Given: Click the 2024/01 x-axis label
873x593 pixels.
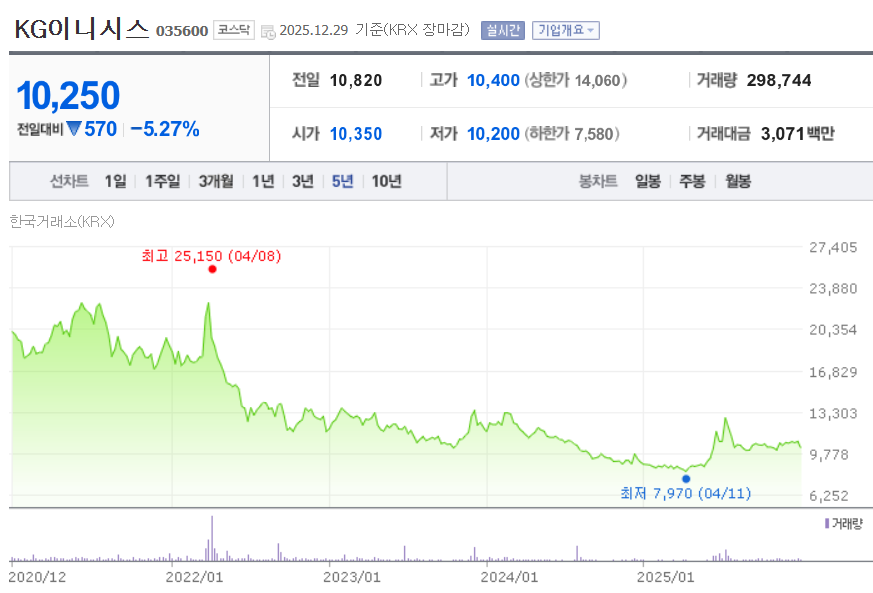Looking at the screenshot, I should coord(509,577).
